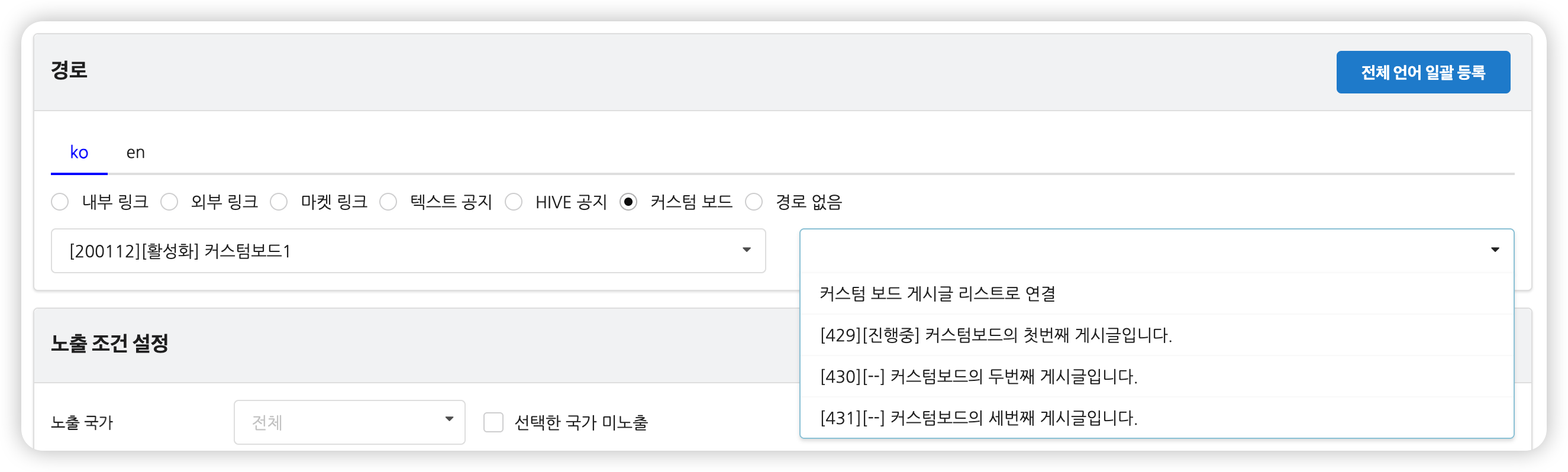Screen dimensions: 1568x472
Task: Select the HIVE 공지 radio button
Action: click(514, 202)
